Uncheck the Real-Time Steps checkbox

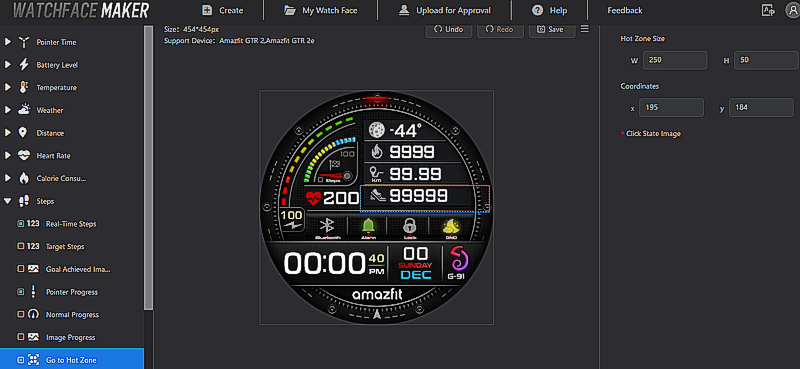pos(20,224)
